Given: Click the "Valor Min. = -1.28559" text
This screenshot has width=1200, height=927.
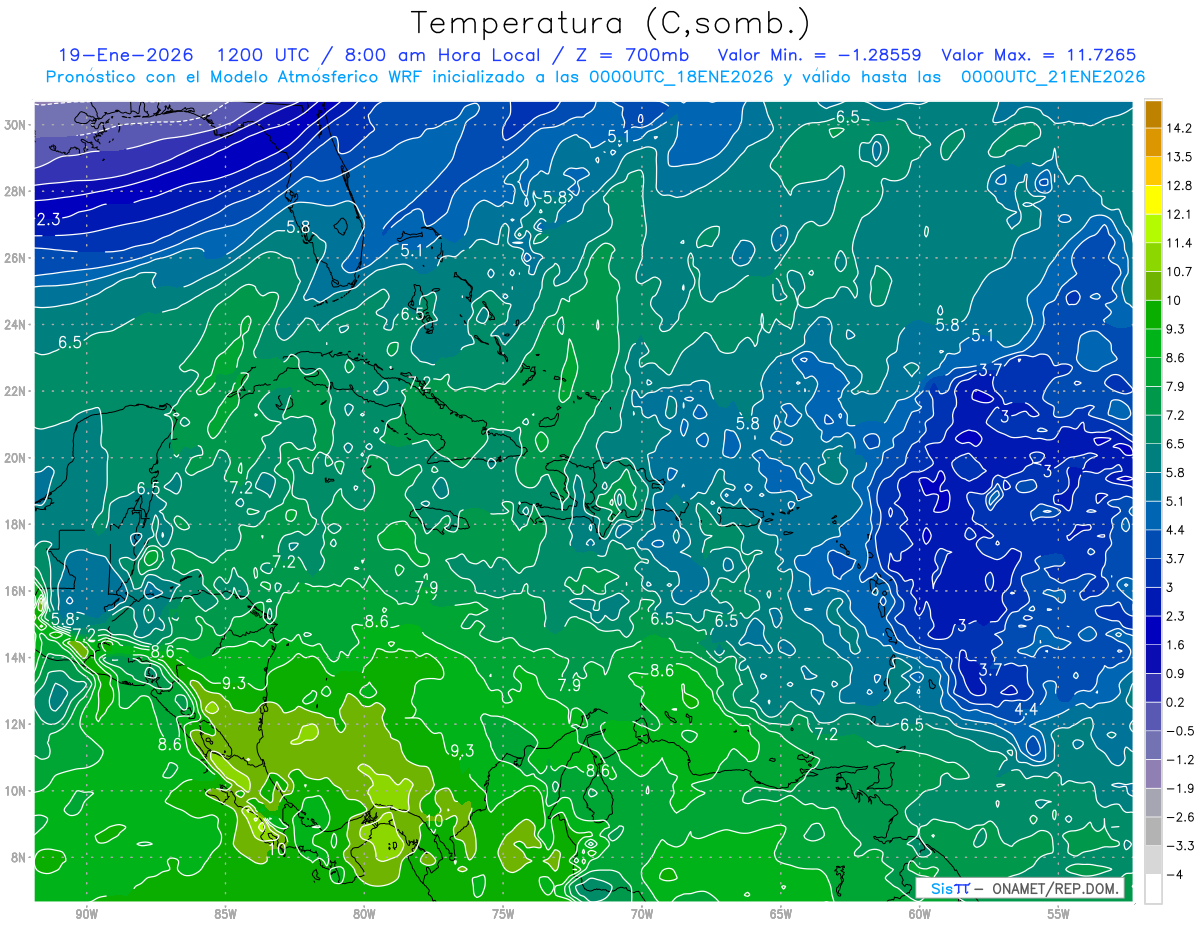Looking at the screenshot, I should point(819,55).
